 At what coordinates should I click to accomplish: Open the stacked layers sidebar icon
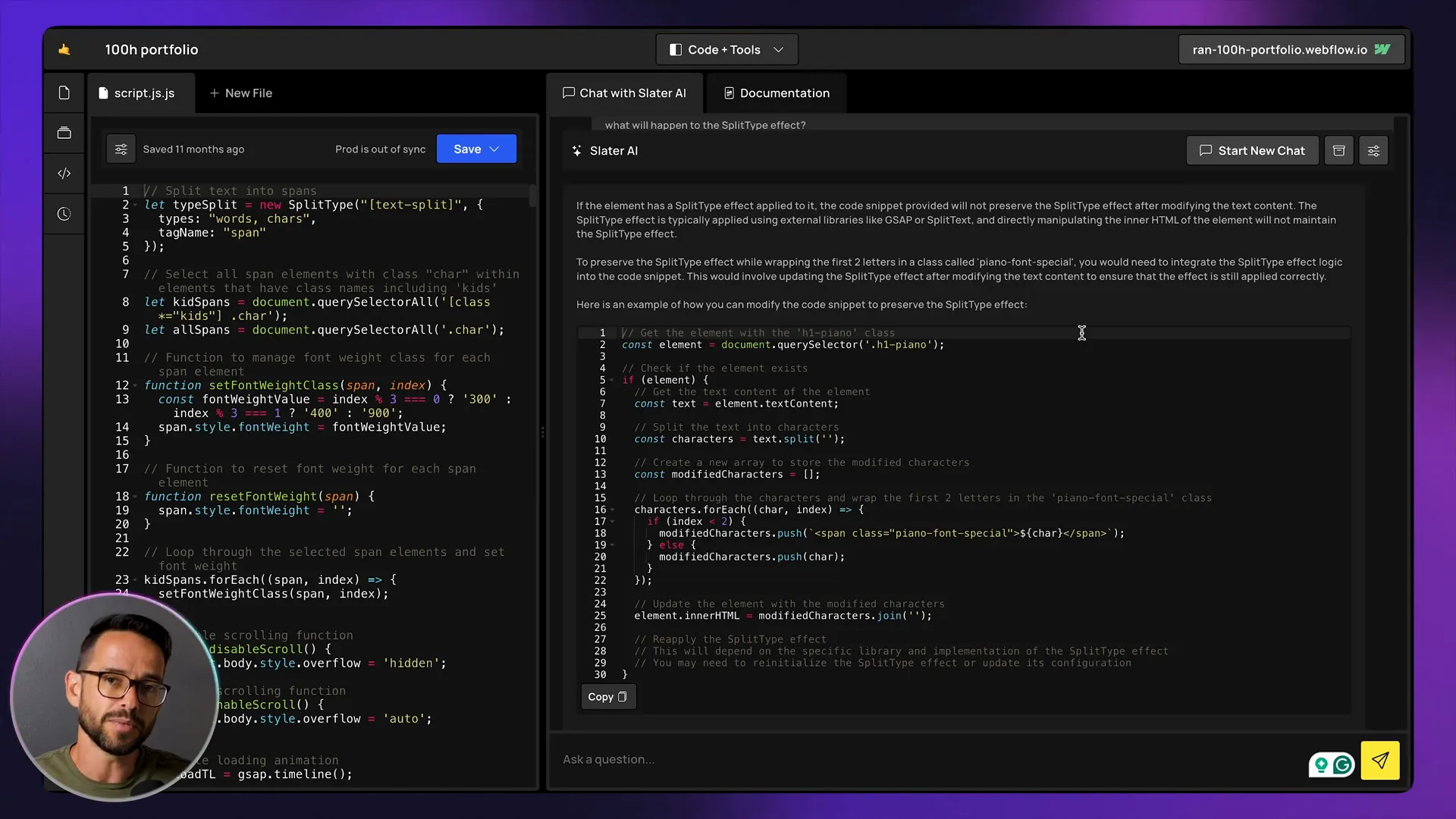pyautogui.click(x=64, y=133)
